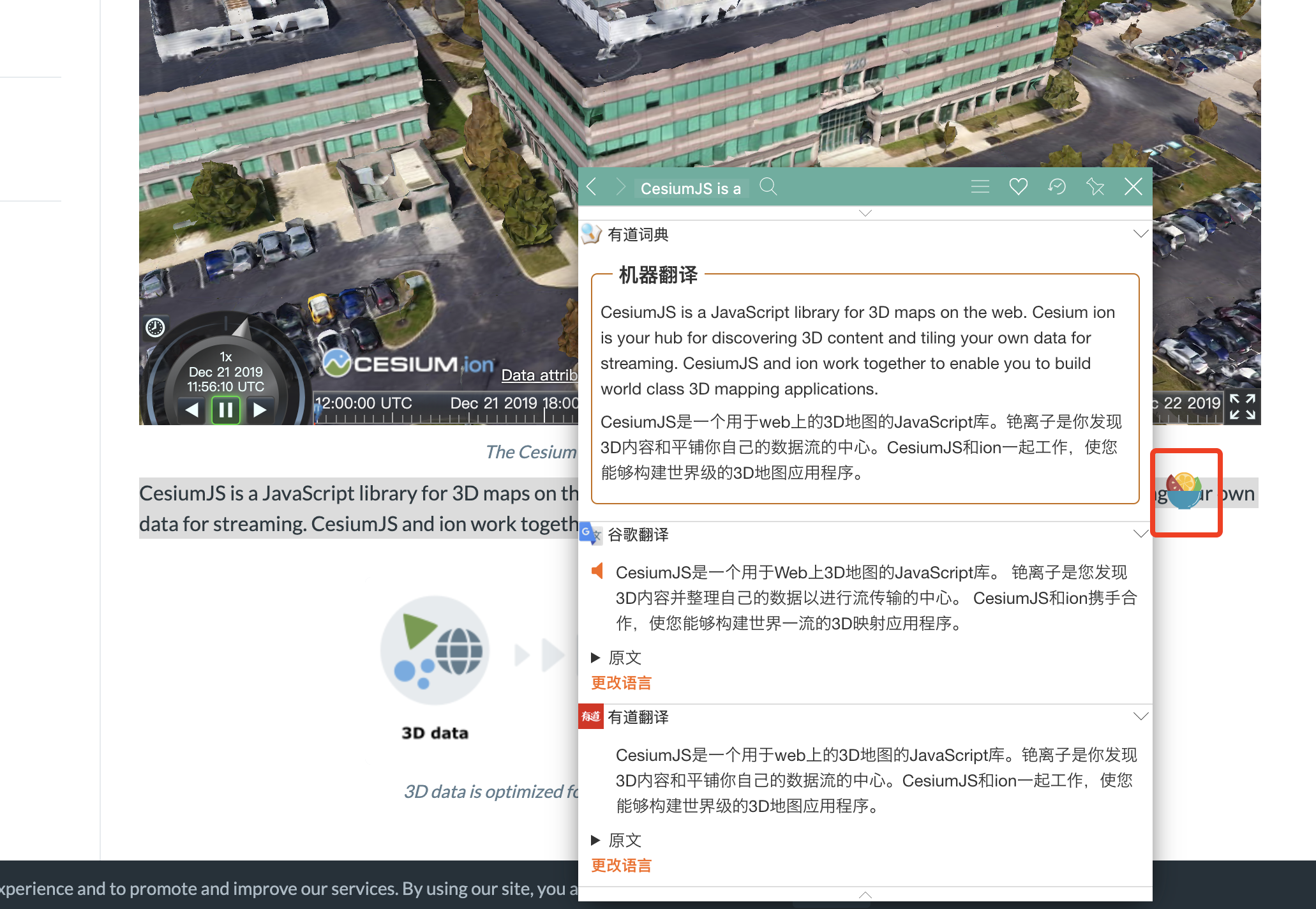Click the forward arrow in translator header
This screenshot has height=909, width=1316.
tap(620, 187)
